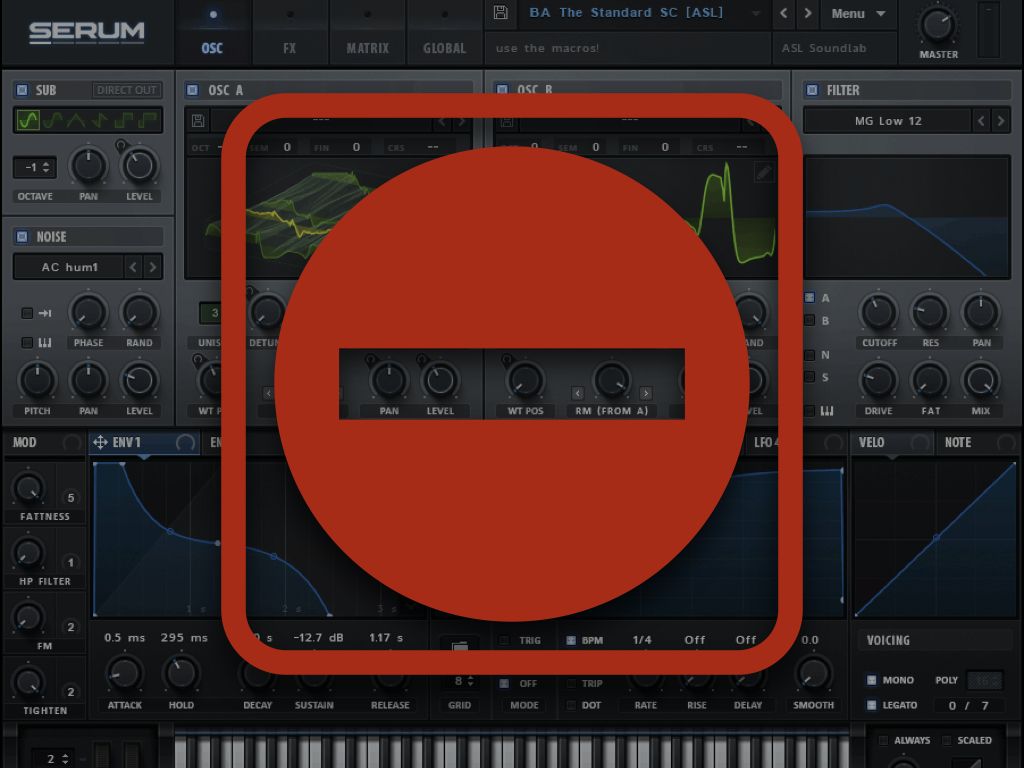Click the save preset floppy icon
1024x768 pixels.
pos(501,12)
